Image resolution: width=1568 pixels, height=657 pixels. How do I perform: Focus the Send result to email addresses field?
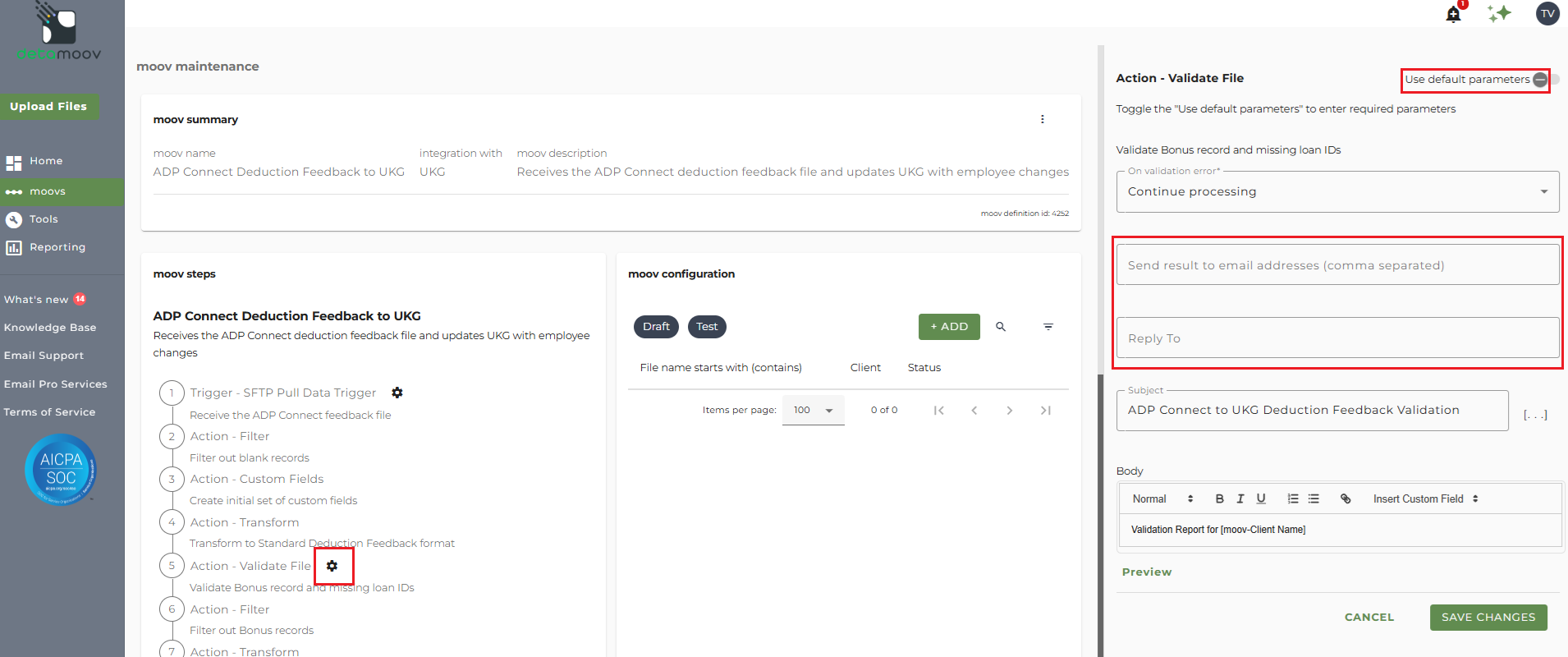[x=1337, y=265]
